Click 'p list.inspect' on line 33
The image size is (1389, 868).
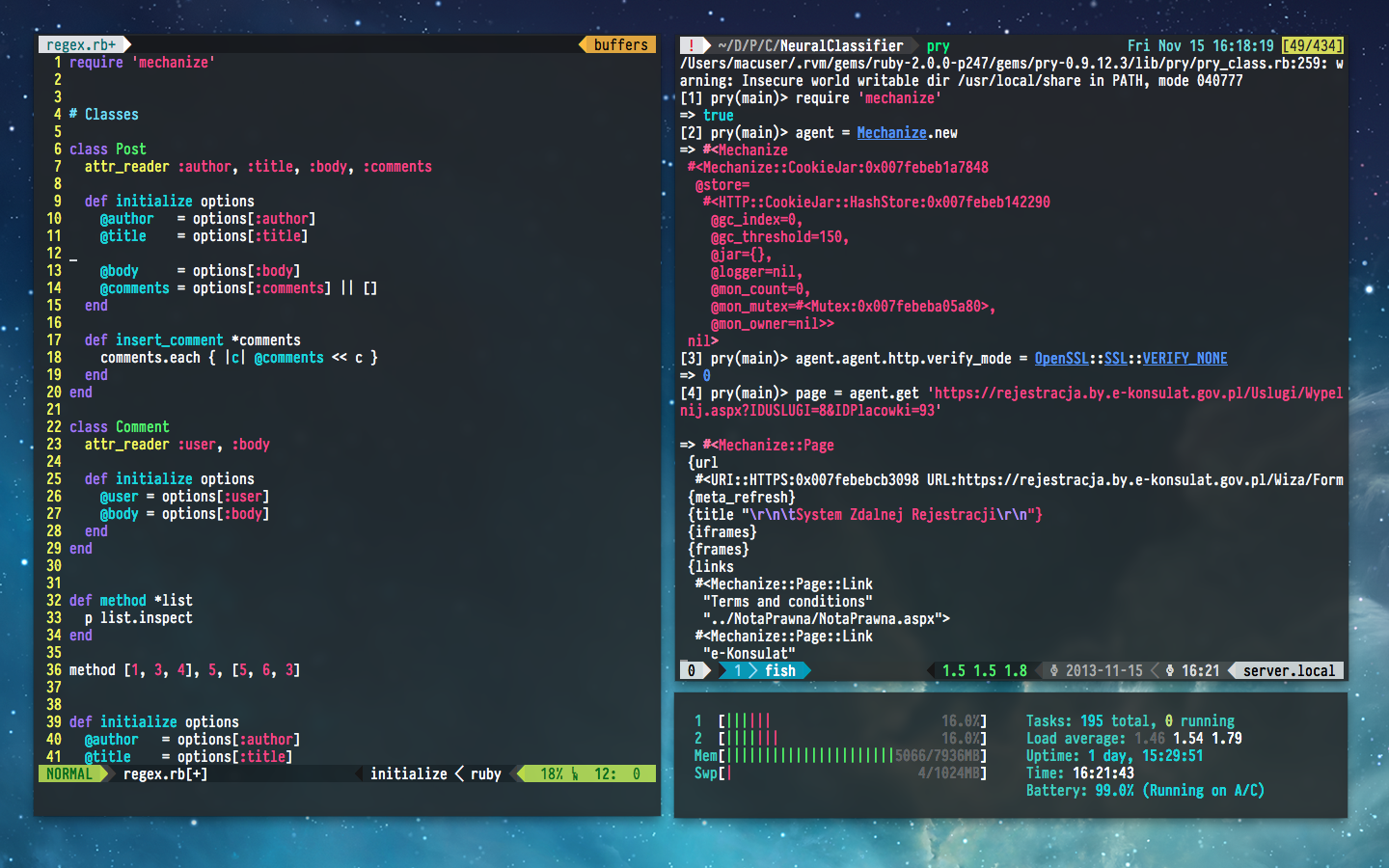click(x=139, y=617)
